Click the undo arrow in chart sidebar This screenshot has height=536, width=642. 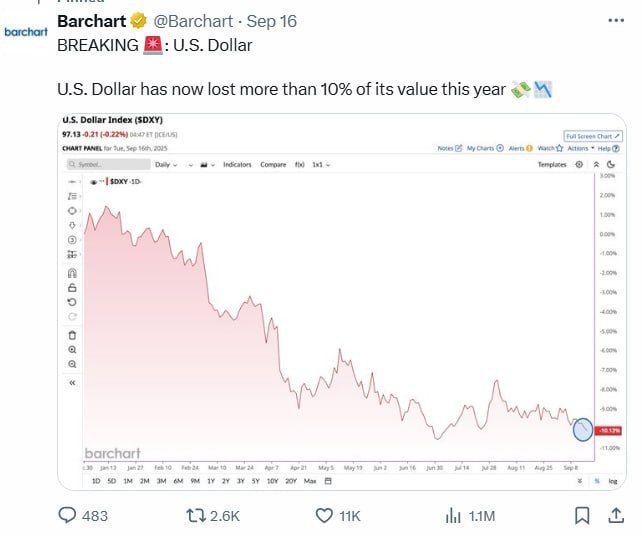tap(72, 302)
